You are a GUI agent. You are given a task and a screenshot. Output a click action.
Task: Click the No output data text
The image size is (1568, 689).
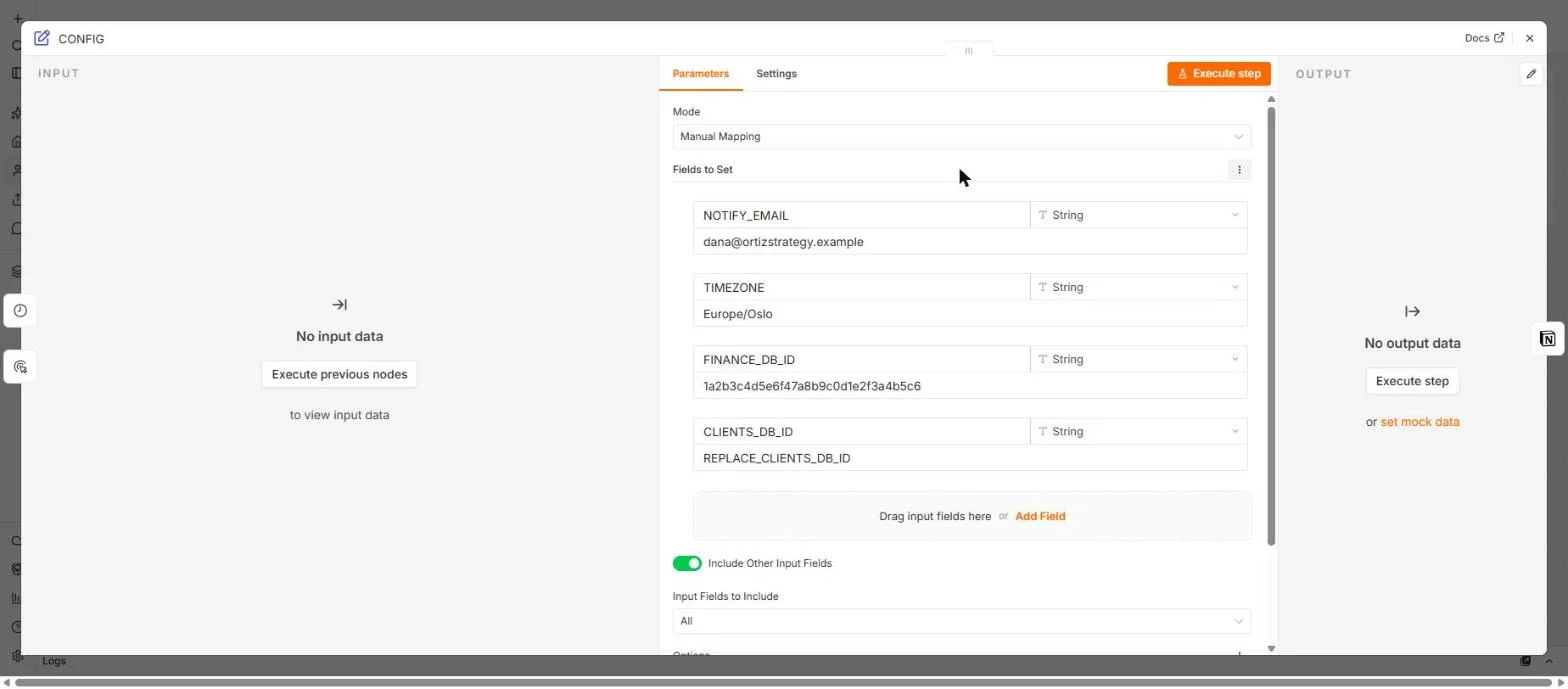point(1412,343)
